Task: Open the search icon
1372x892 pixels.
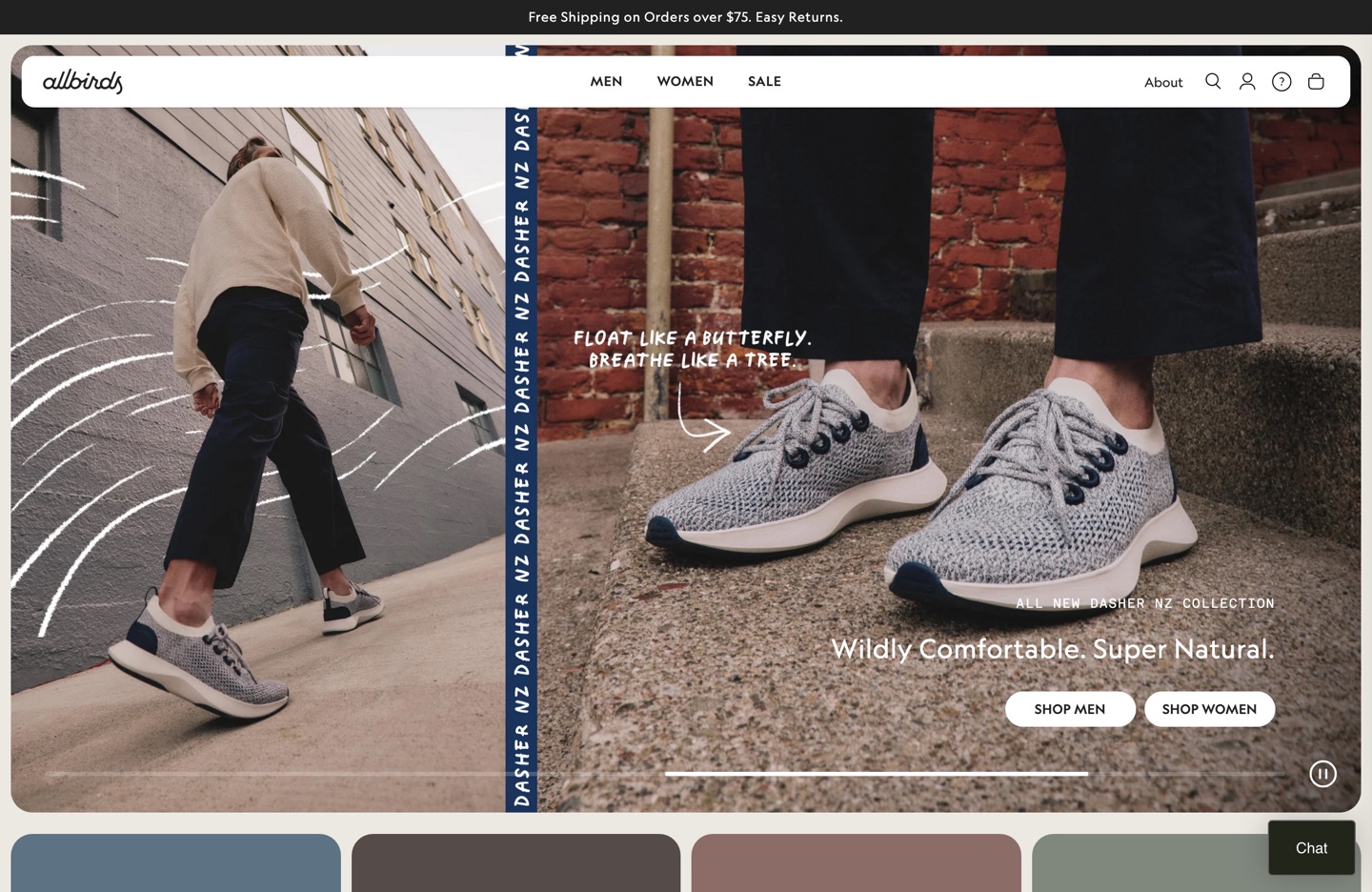Action: [1213, 81]
